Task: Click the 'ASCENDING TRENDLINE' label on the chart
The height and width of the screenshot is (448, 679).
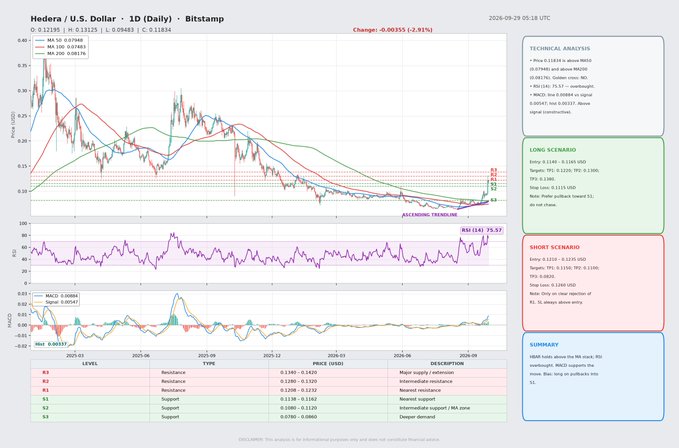Action: pyautogui.click(x=430, y=215)
